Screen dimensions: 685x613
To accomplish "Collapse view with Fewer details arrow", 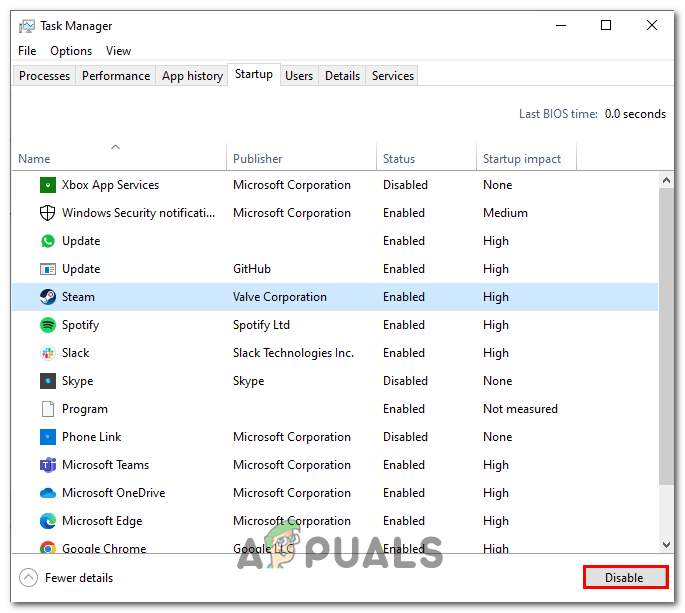I will 28,578.
